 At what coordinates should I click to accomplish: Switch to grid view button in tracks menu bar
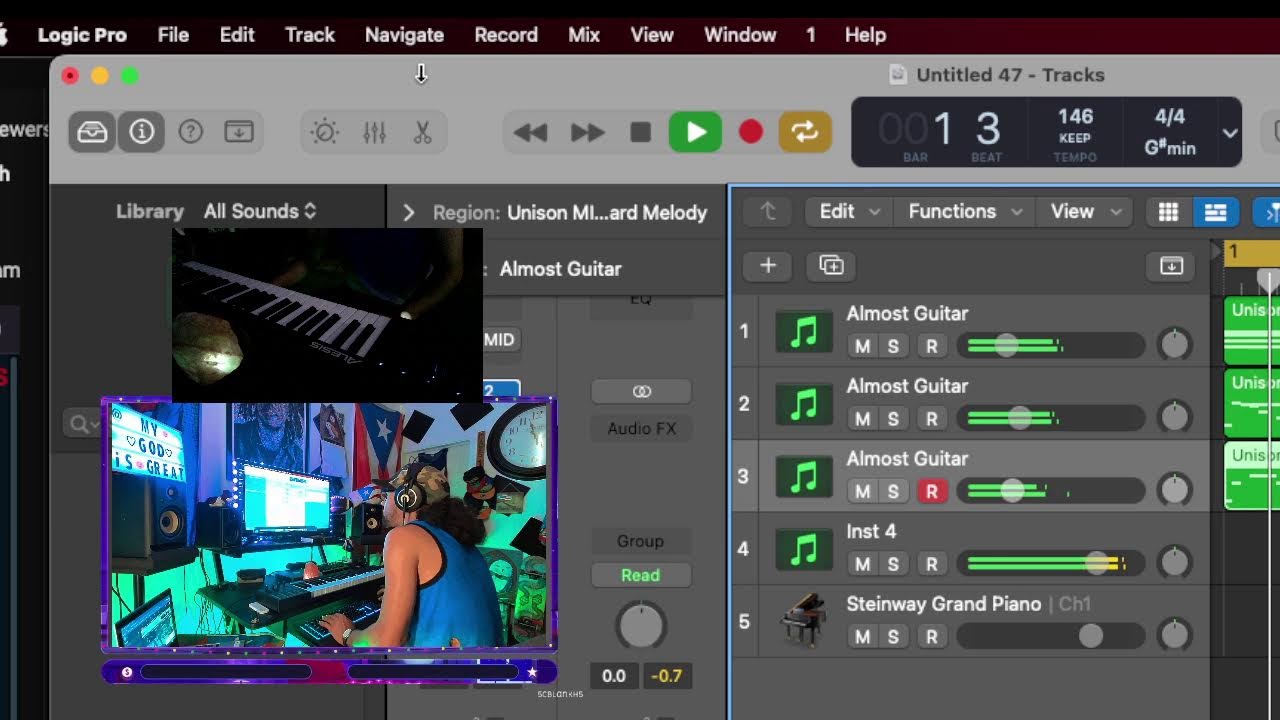pos(1168,212)
